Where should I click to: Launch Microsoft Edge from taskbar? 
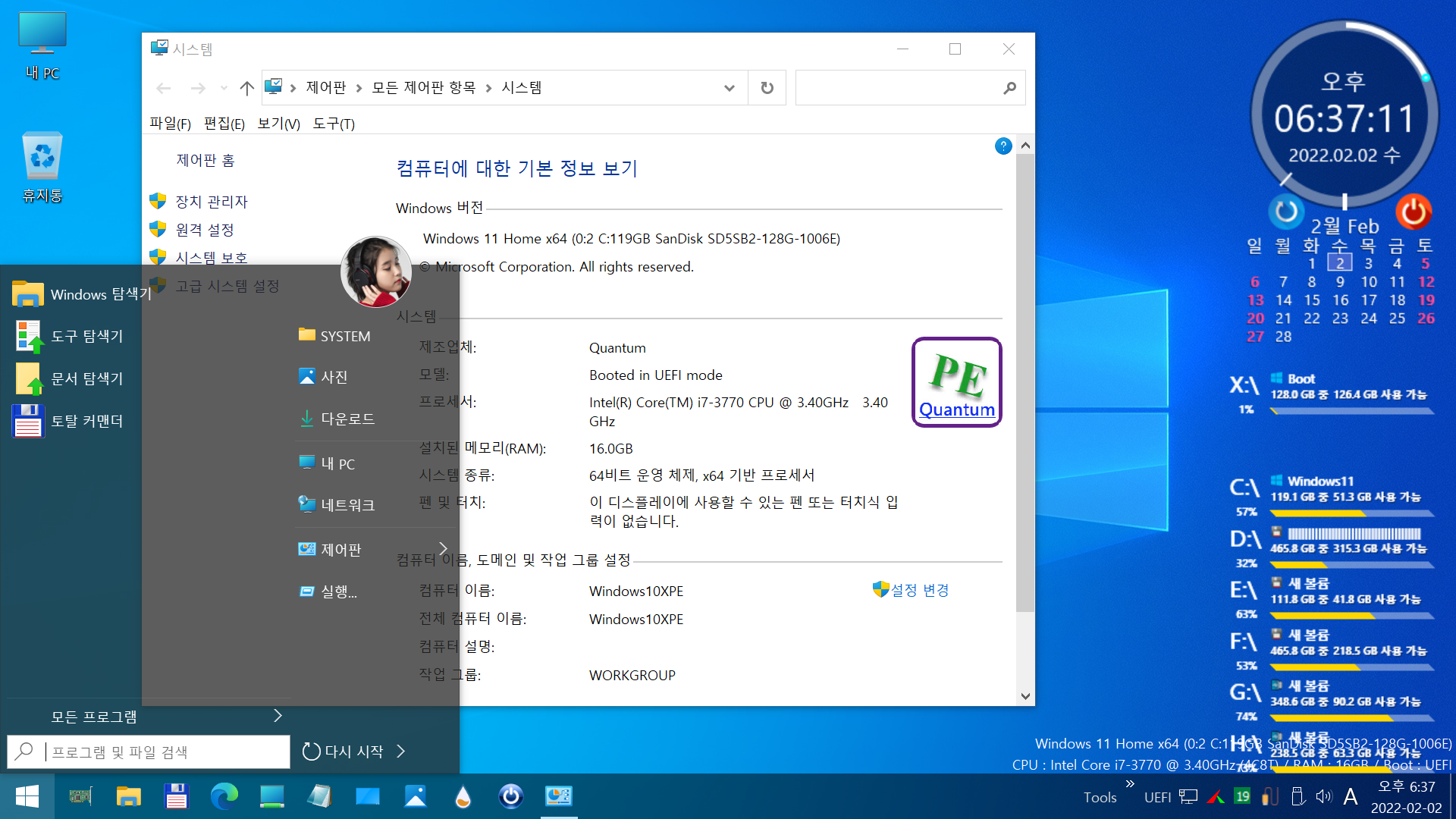tap(224, 796)
